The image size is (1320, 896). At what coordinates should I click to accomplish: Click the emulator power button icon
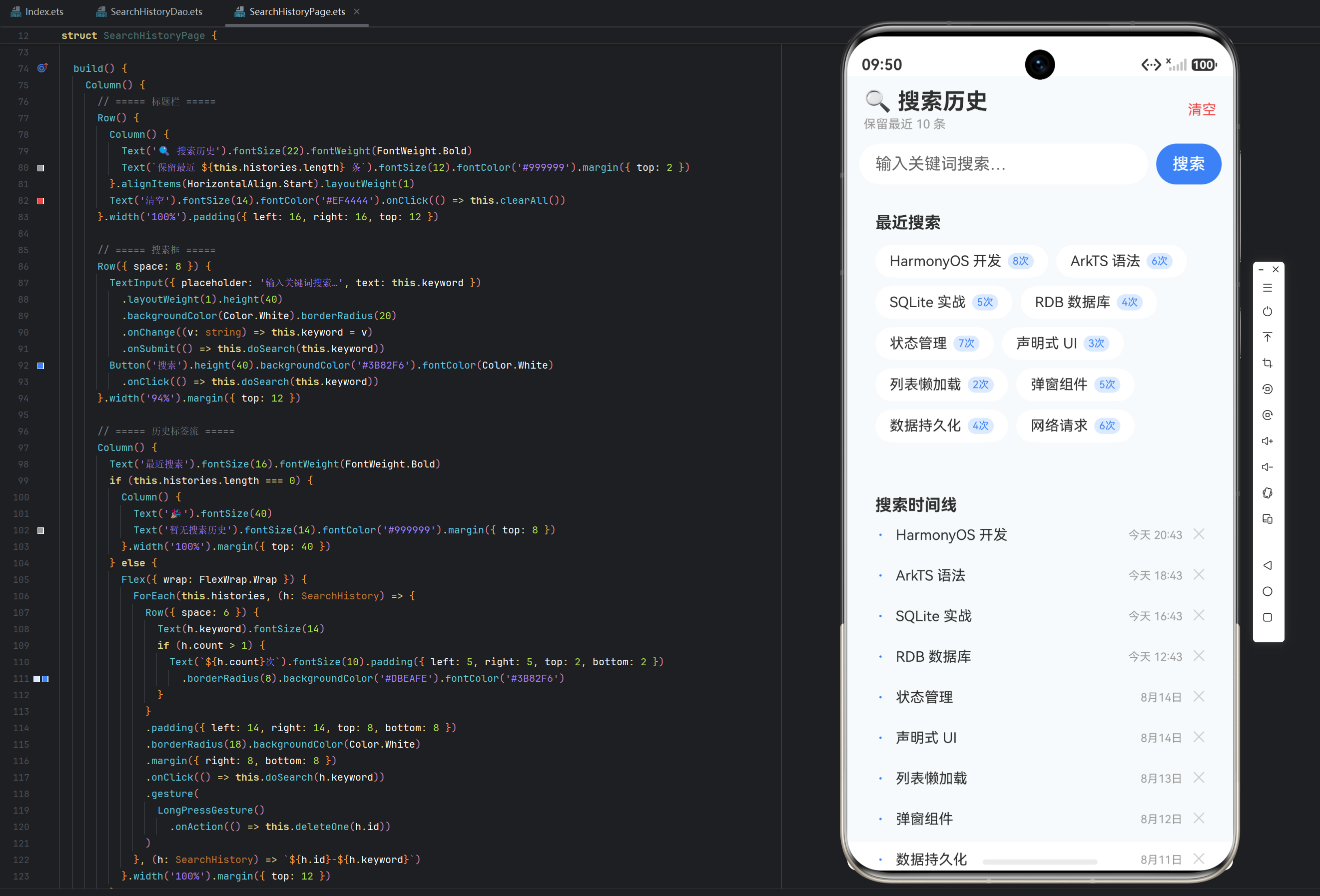click(x=1267, y=312)
